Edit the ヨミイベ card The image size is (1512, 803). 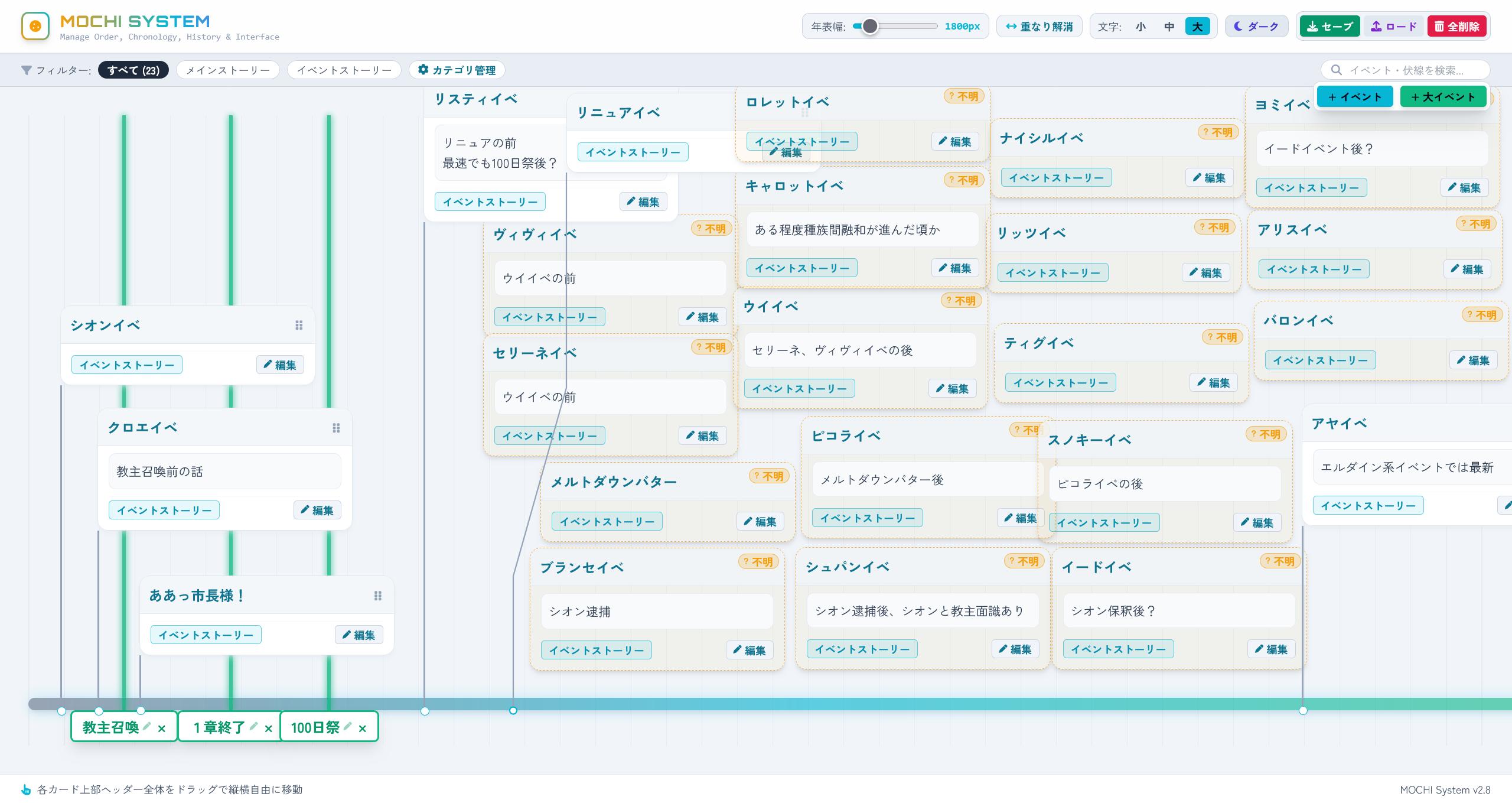pyautogui.click(x=1464, y=187)
